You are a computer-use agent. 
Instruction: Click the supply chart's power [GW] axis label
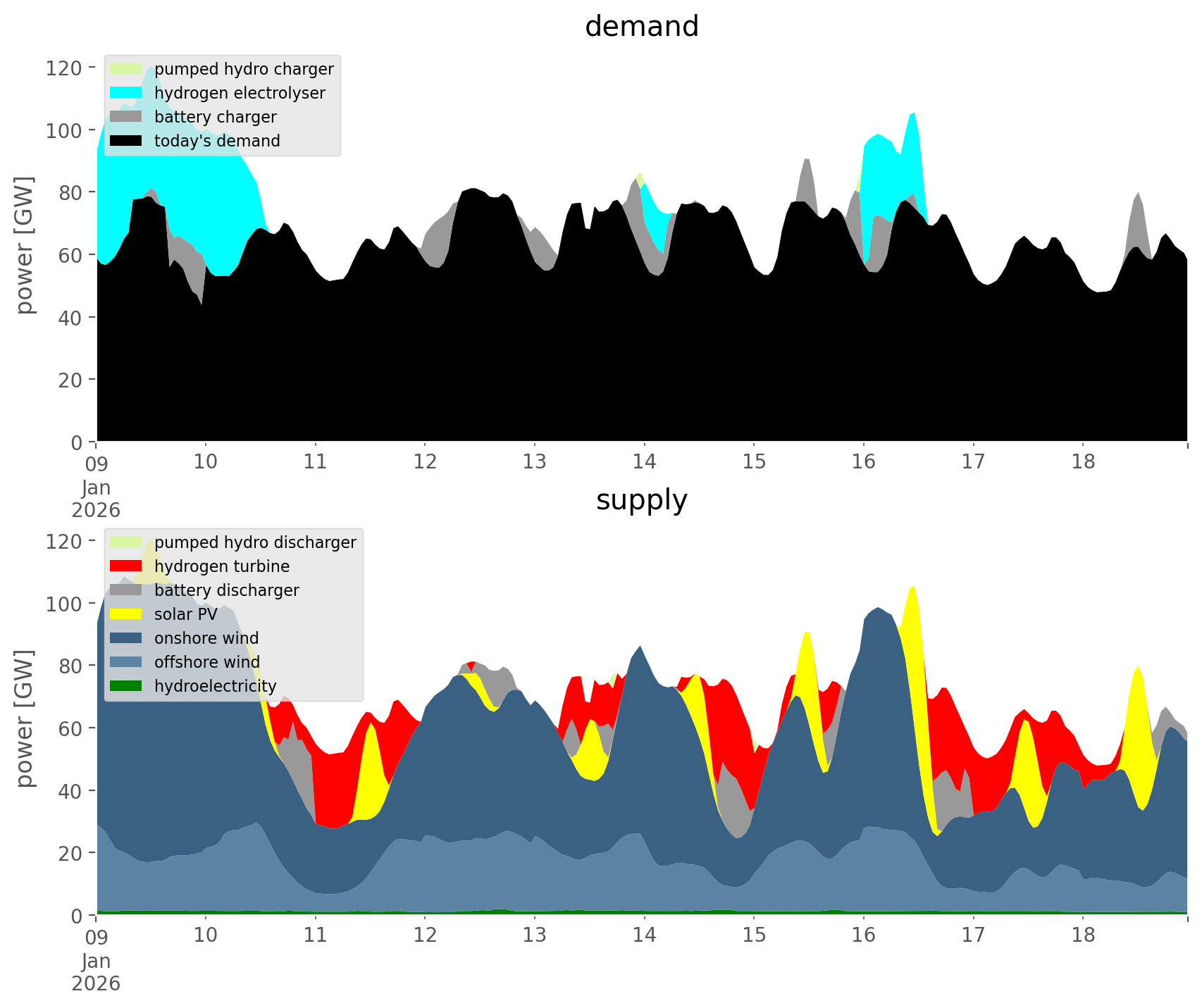coord(24,718)
